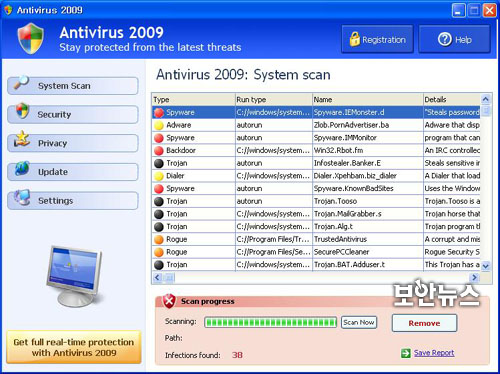The image size is (500, 374).
Task: Minimize the Antivirus 2009 window
Action: (458, 10)
